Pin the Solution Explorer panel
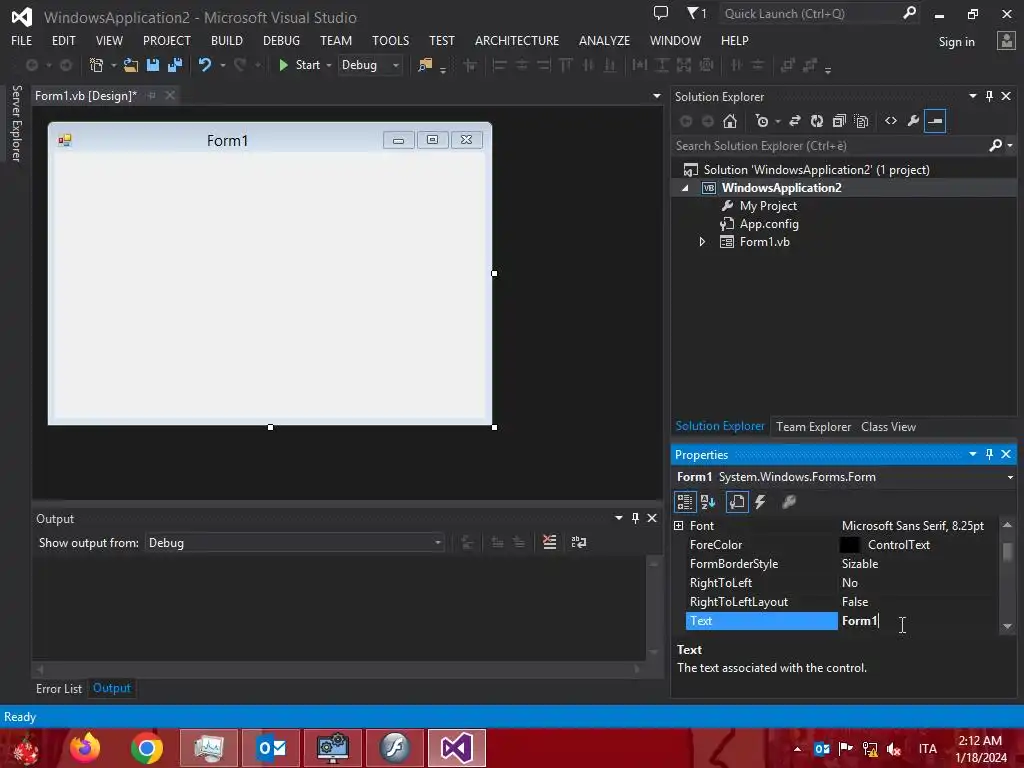The image size is (1024, 768). coord(989,96)
